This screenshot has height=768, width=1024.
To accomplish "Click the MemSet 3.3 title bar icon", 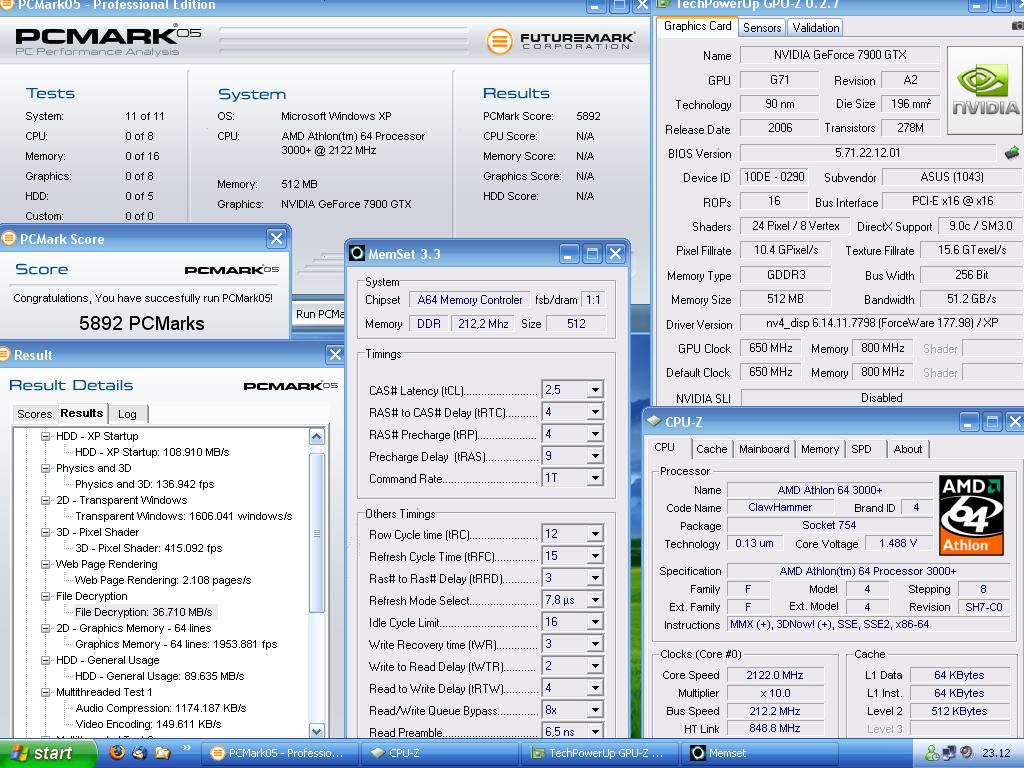I will [x=357, y=253].
